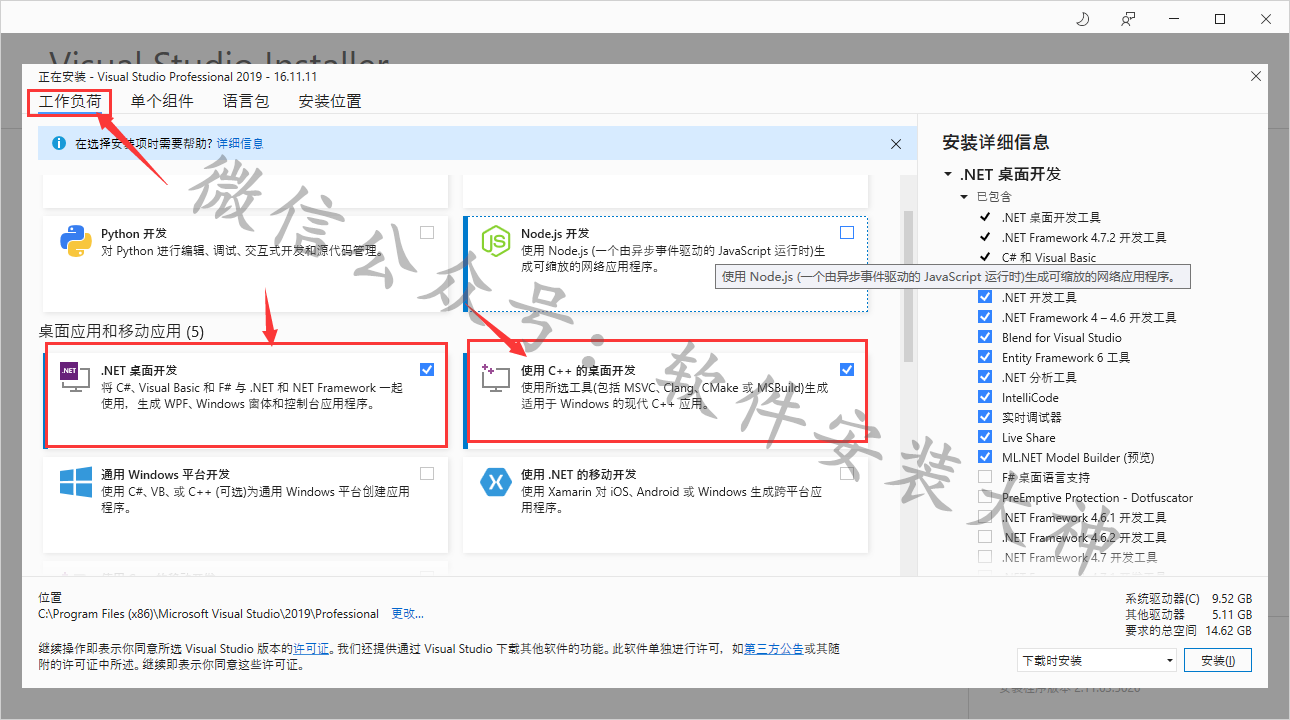Click the 安装详细信息 panel heading
1290x720 pixels.
(996, 142)
